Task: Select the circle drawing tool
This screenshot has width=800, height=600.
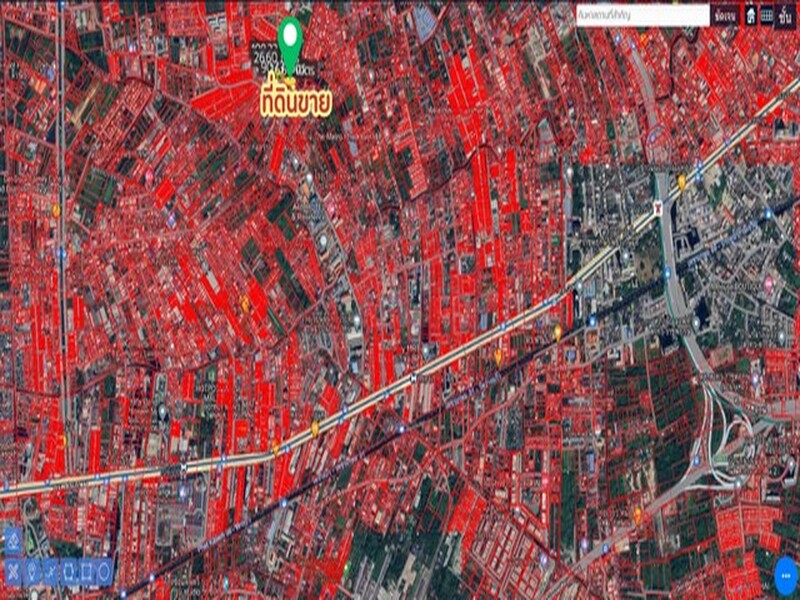Action: coord(104,572)
